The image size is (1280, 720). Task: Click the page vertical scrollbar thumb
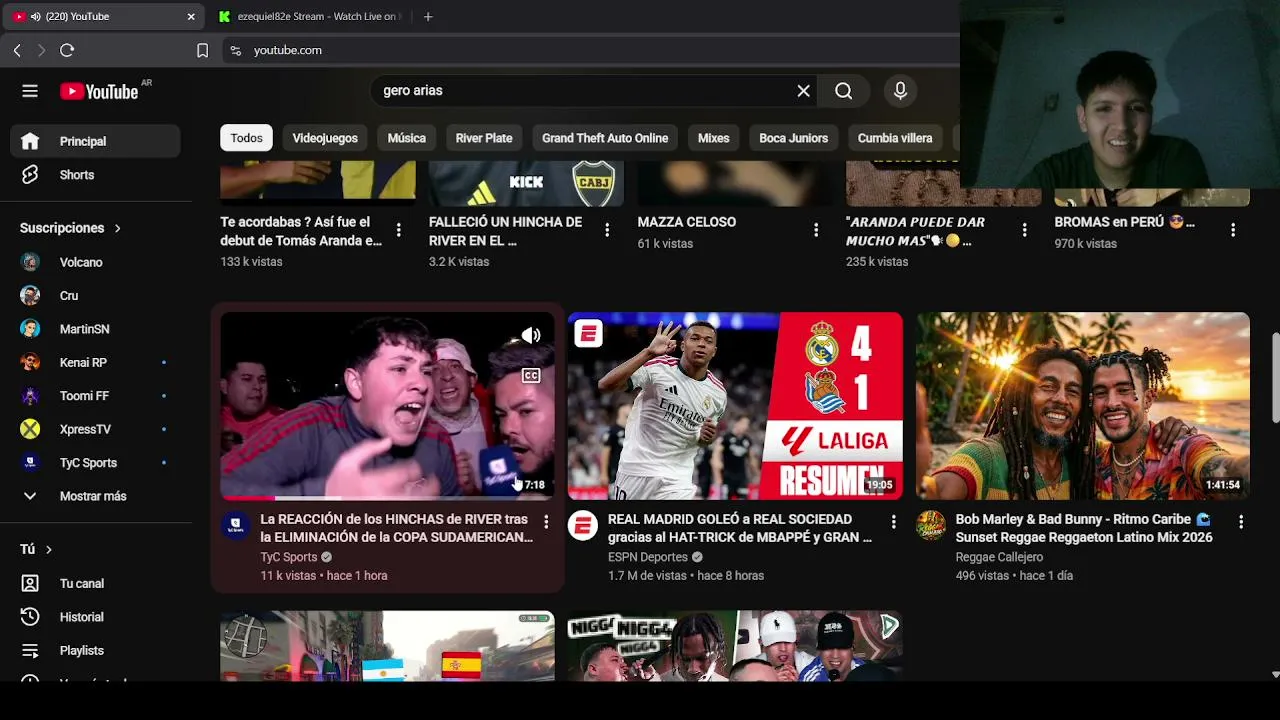pyautogui.click(x=1275, y=378)
